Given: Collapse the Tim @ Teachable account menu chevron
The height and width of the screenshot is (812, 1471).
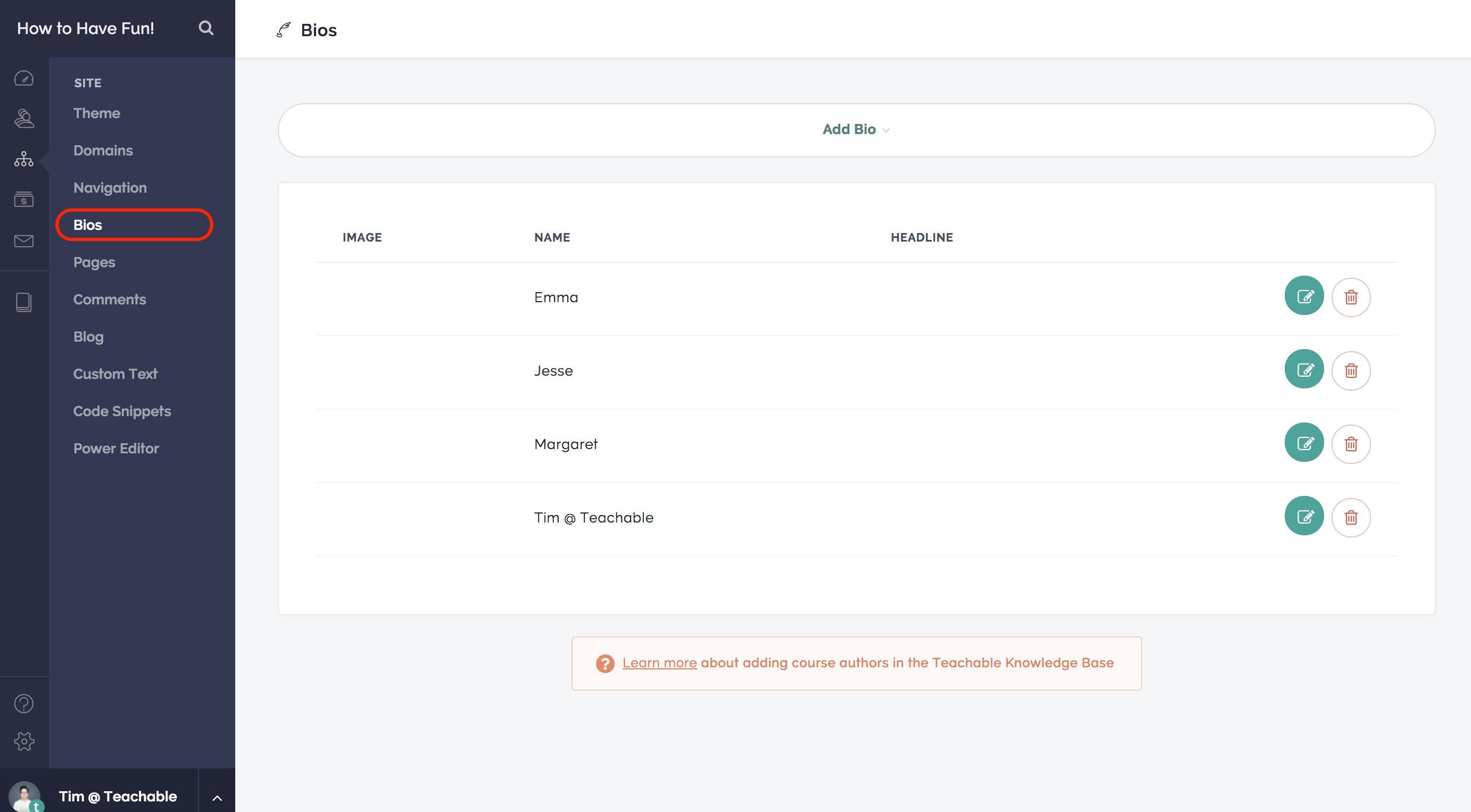Looking at the screenshot, I should tap(216, 798).
